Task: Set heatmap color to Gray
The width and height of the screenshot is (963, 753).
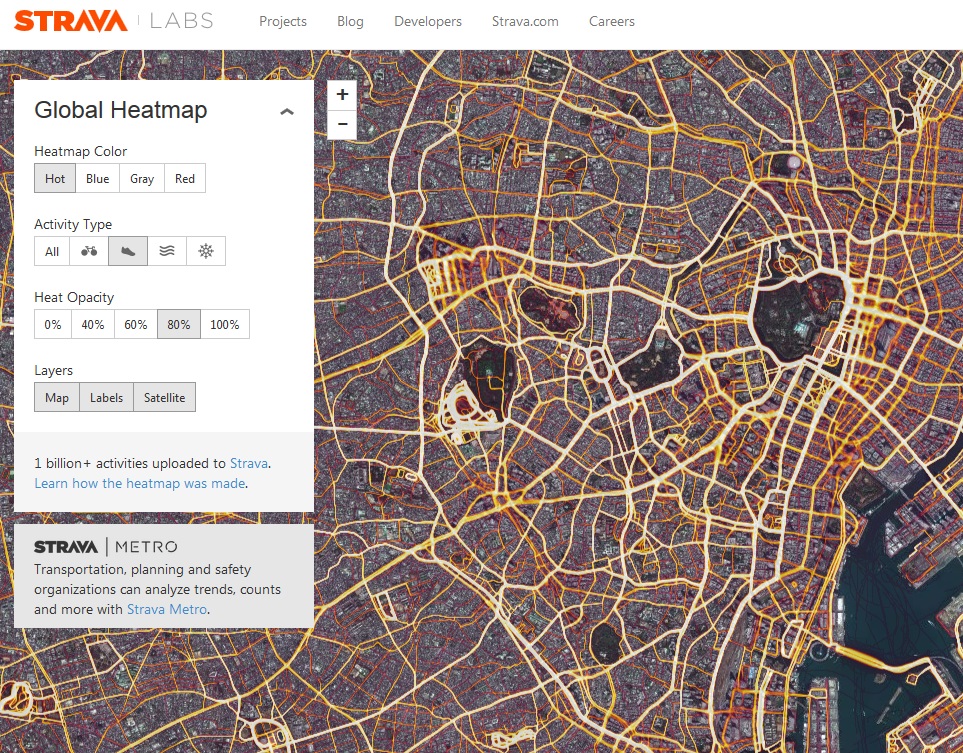Action: tap(142, 178)
